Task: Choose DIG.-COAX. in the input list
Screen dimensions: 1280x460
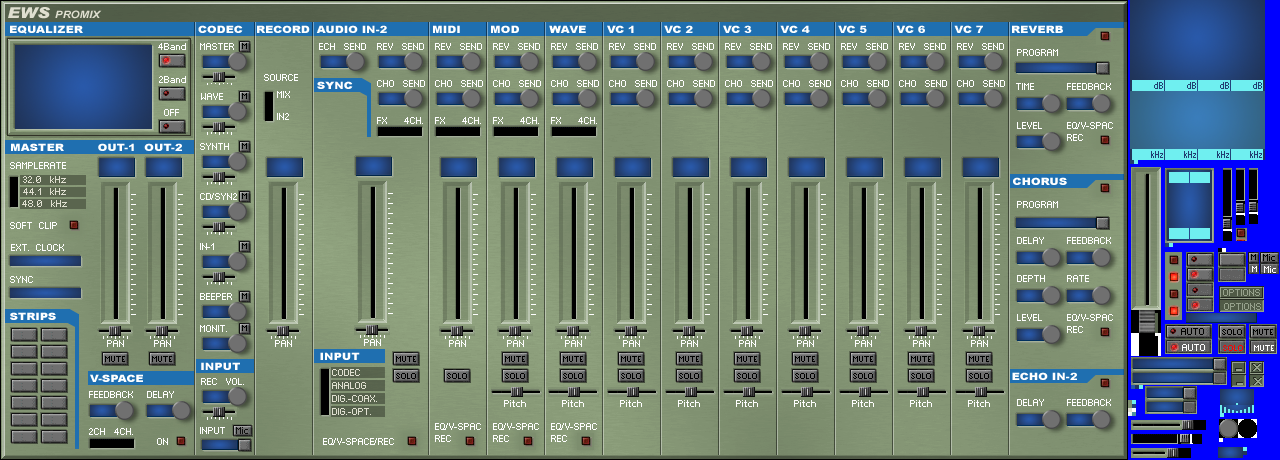Action: coord(356,398)
